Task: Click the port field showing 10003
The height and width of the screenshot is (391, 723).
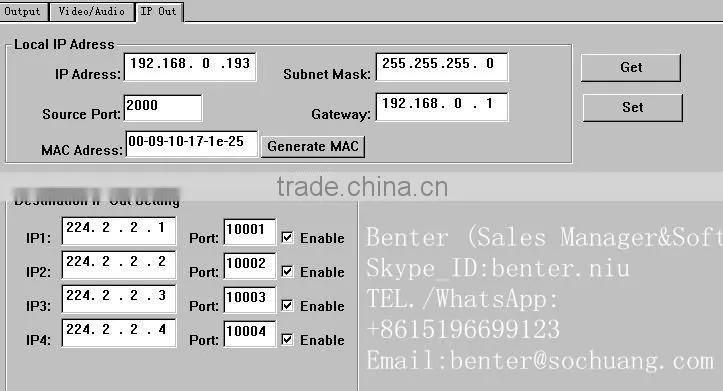Action: point(250,300)
